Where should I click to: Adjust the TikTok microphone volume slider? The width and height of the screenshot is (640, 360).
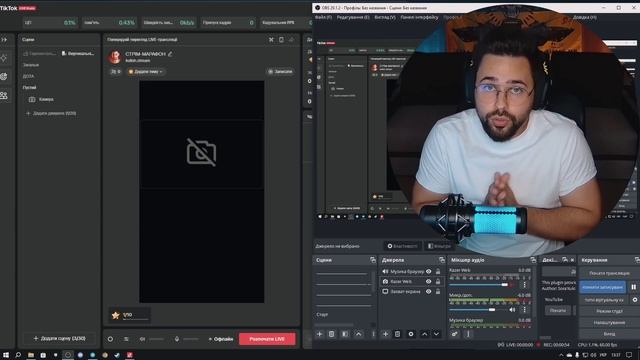[191, 339]
